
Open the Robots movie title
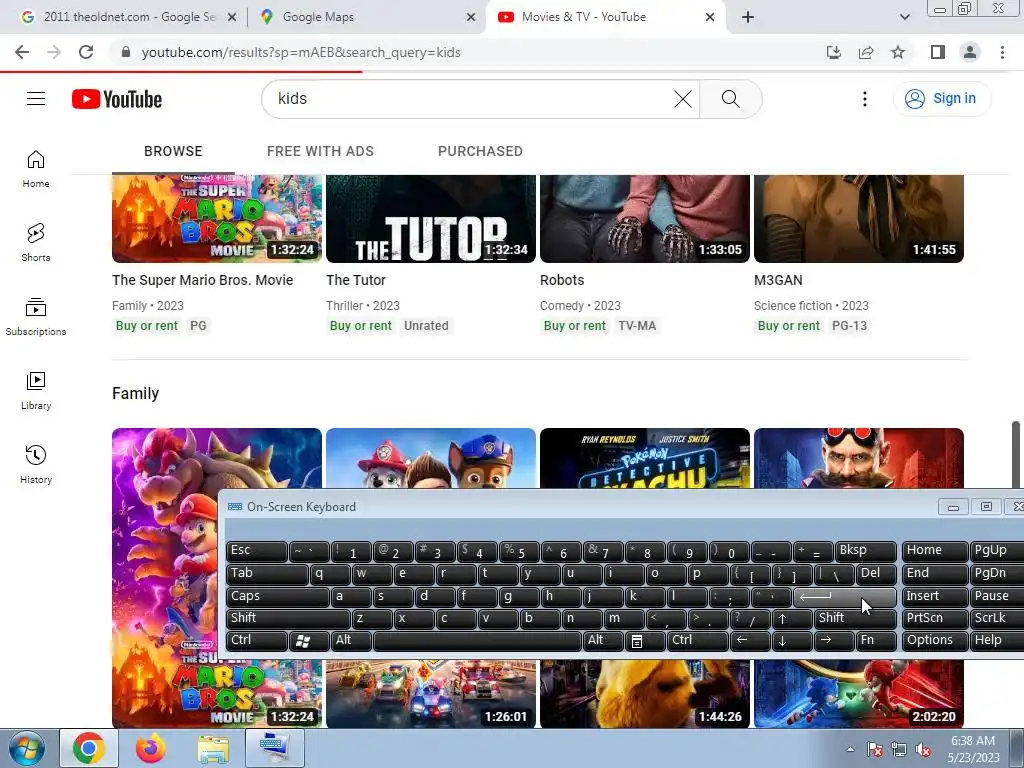click(562, 280)
